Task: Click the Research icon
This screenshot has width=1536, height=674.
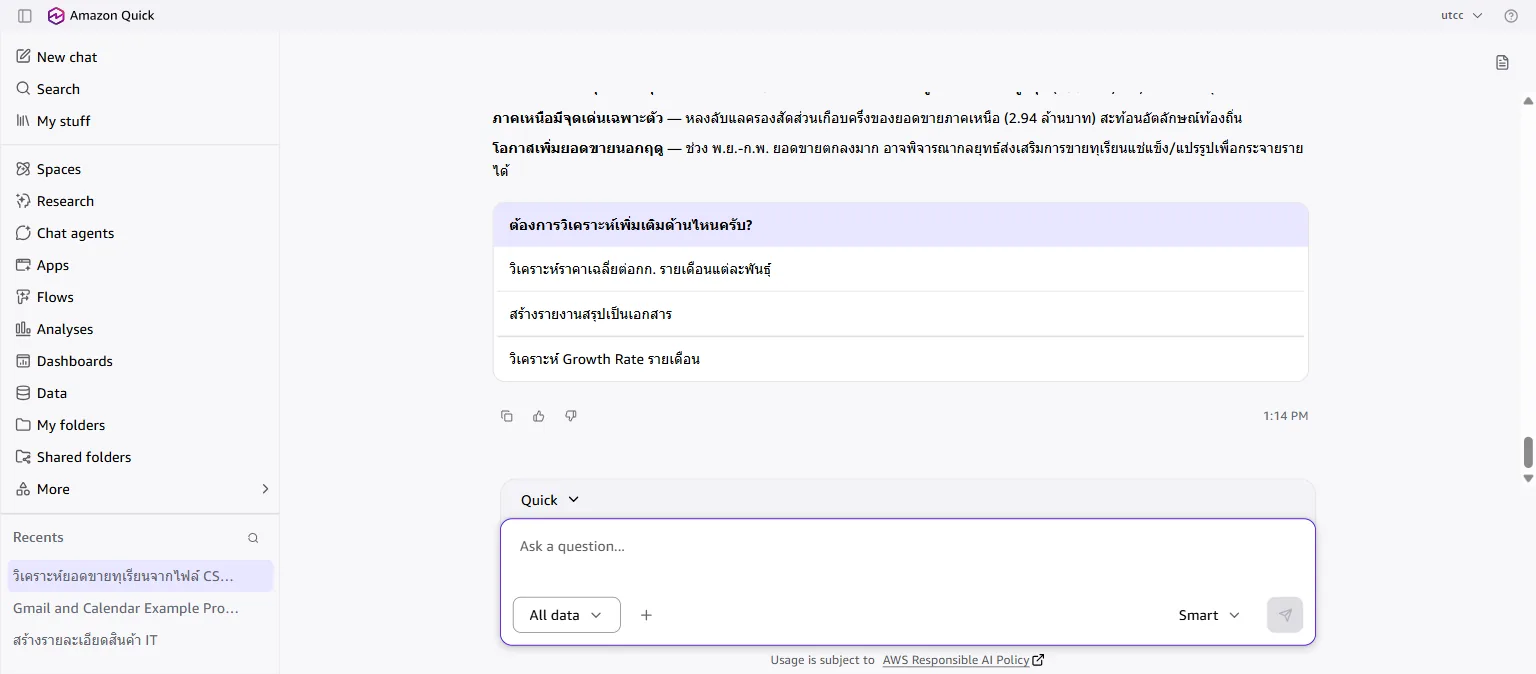Action: [x=23, y=201]
